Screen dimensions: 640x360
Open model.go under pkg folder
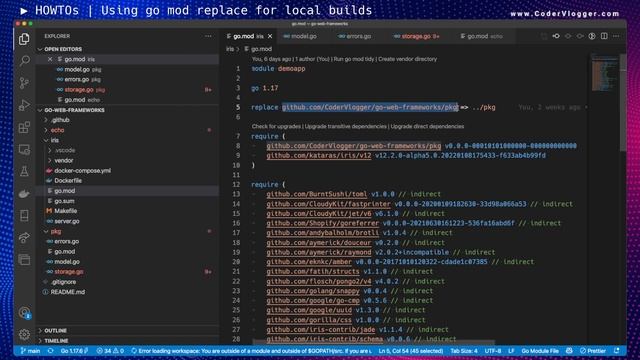[67, 262]
